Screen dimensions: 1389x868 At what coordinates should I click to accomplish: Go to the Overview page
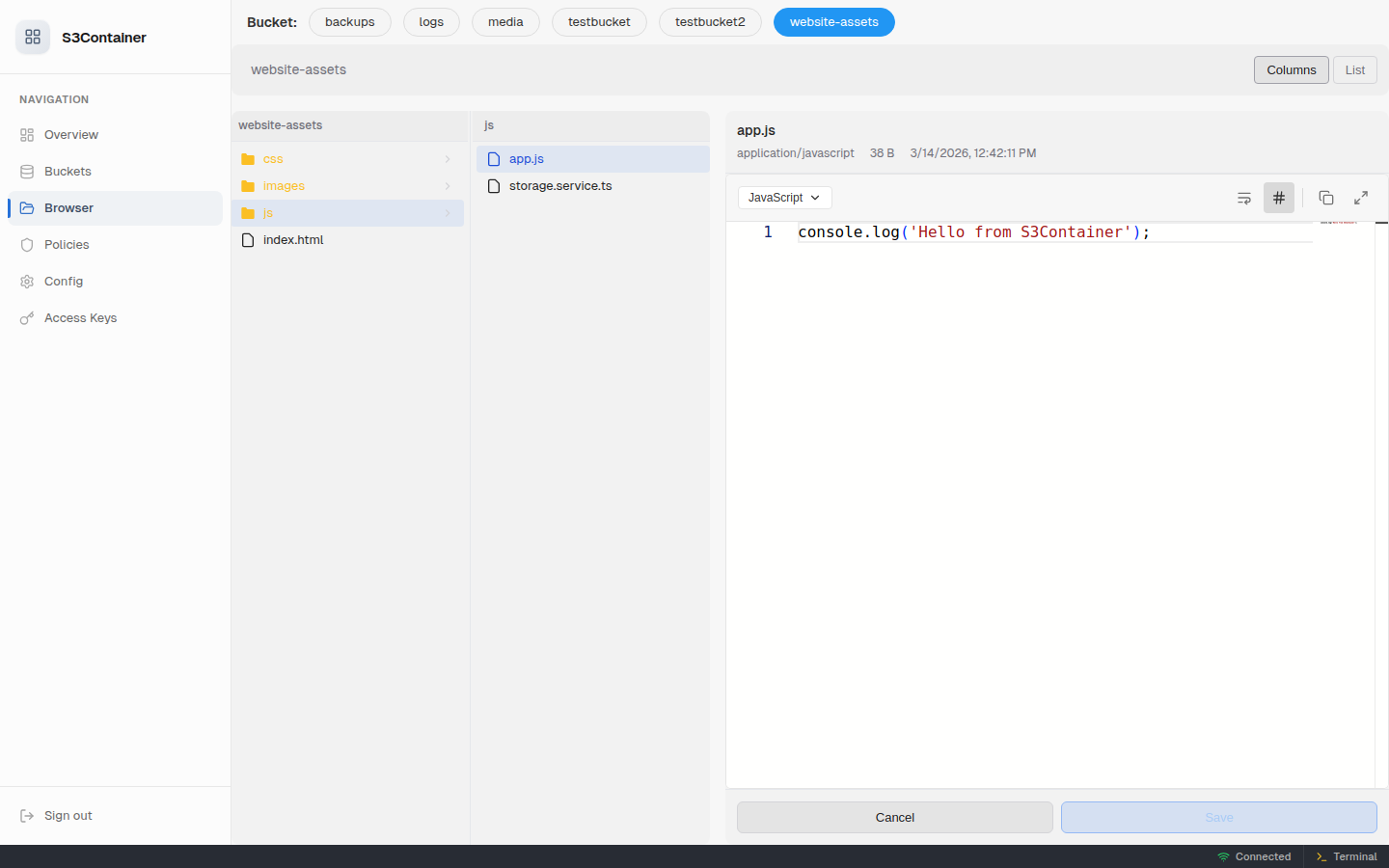click(70, 134)
